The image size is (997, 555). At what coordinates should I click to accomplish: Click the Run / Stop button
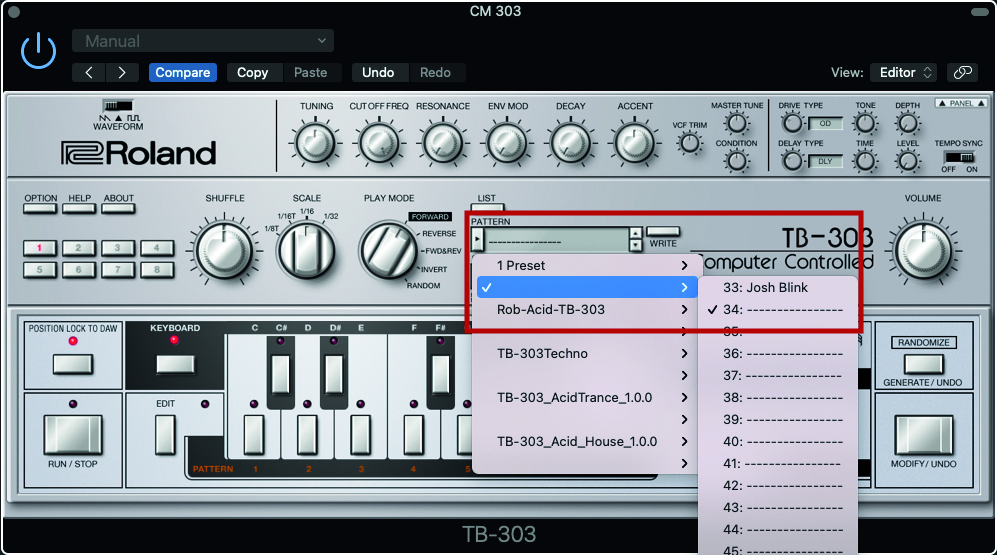pyautogui.click(x=72, y=435)
